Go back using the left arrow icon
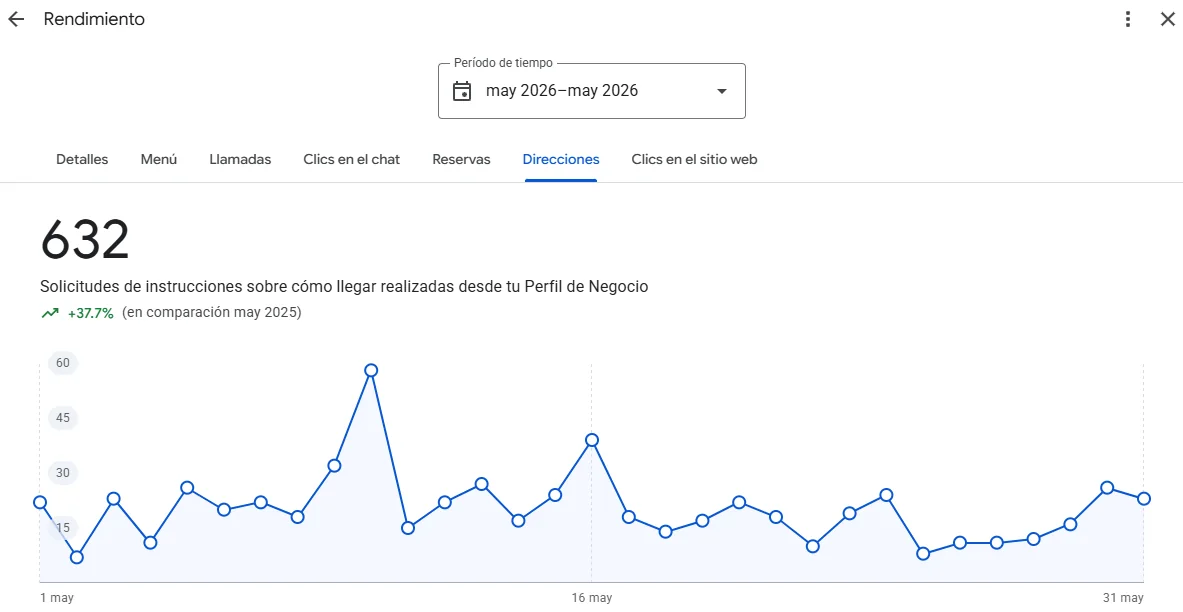Screen dimensions: 1183x612 tap(16, 20)
